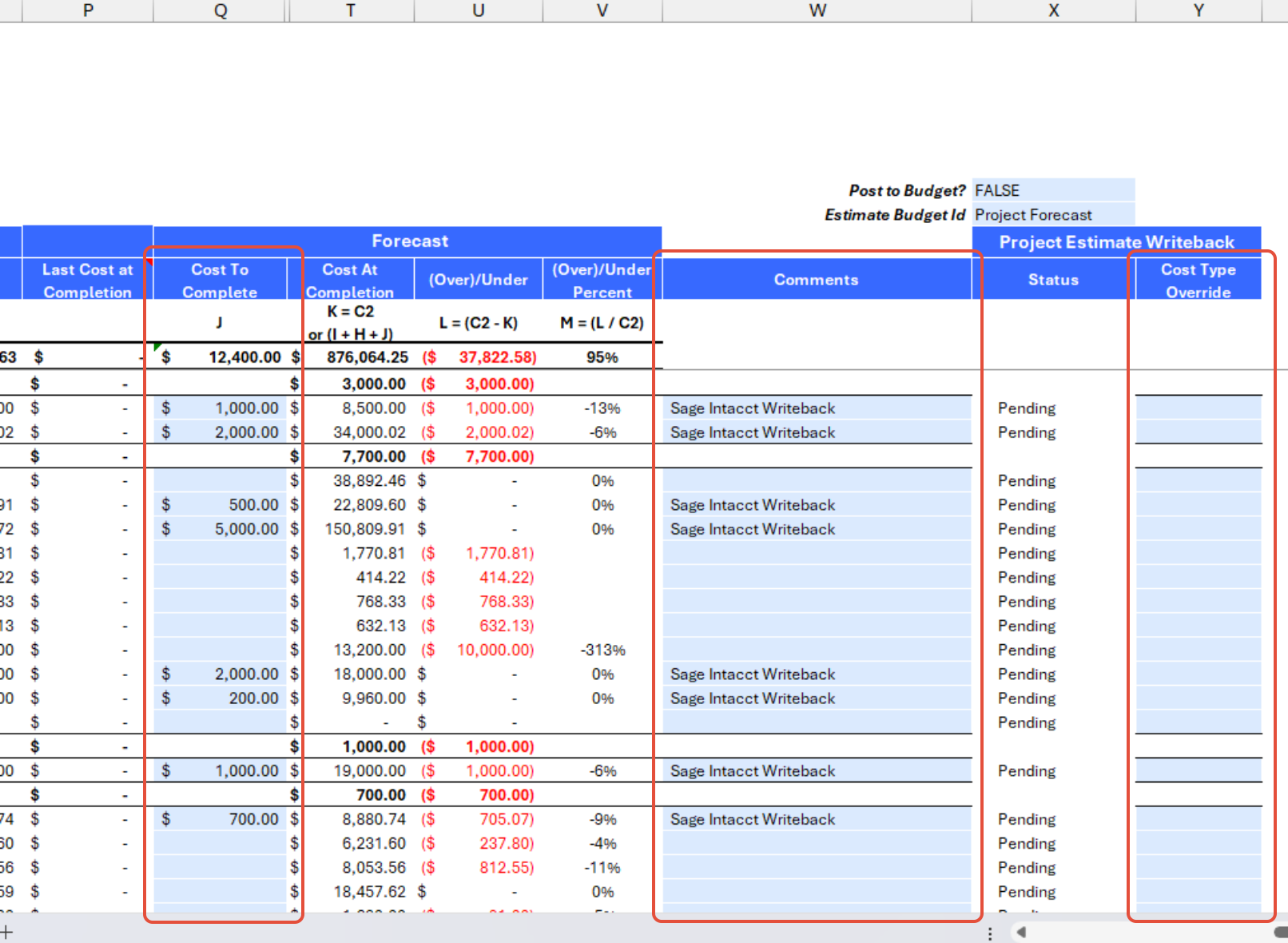Click the Pending status in the 13,200.00 row

click(1027, 650)
